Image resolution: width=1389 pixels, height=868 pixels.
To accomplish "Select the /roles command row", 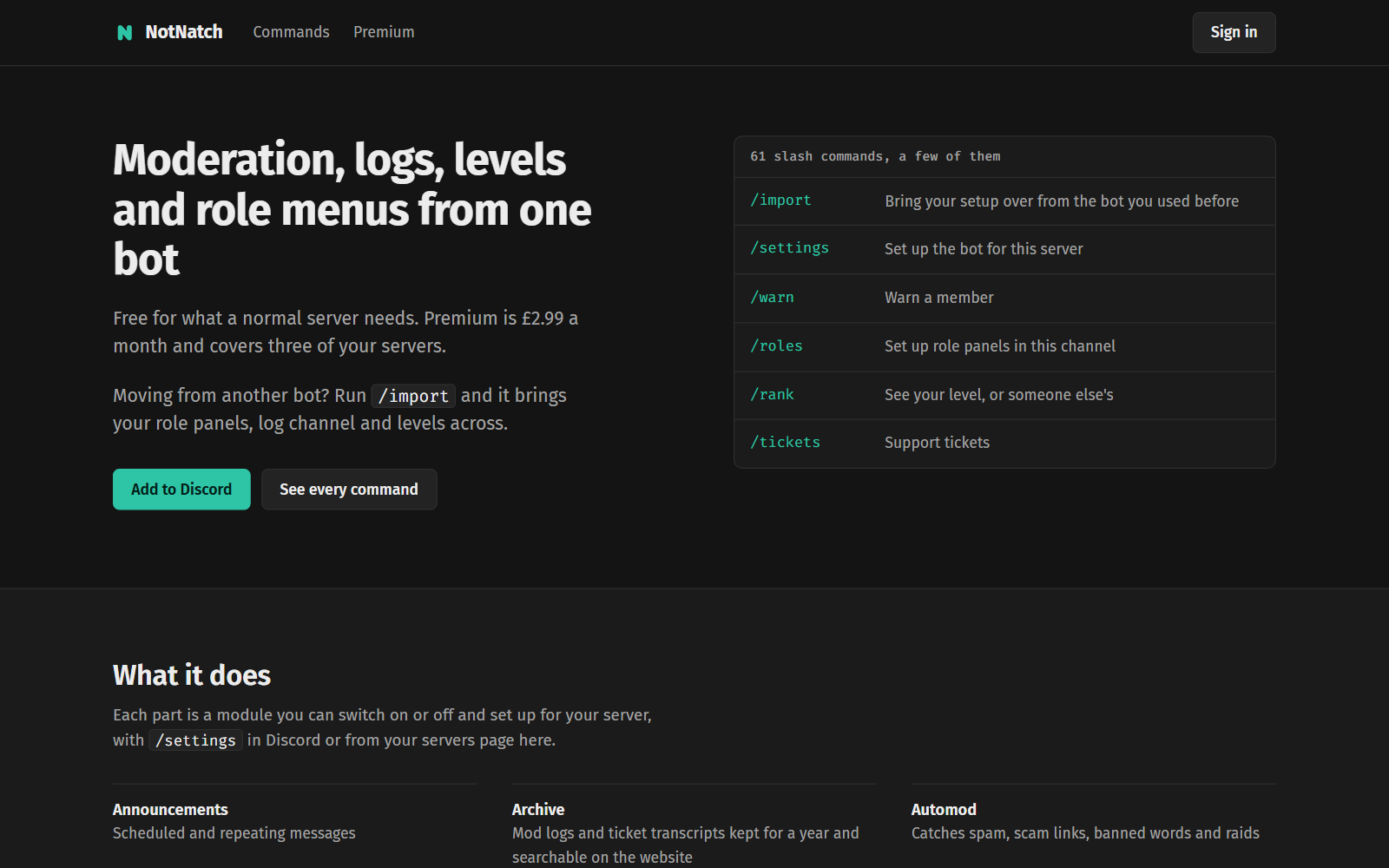I will 1004,347.
